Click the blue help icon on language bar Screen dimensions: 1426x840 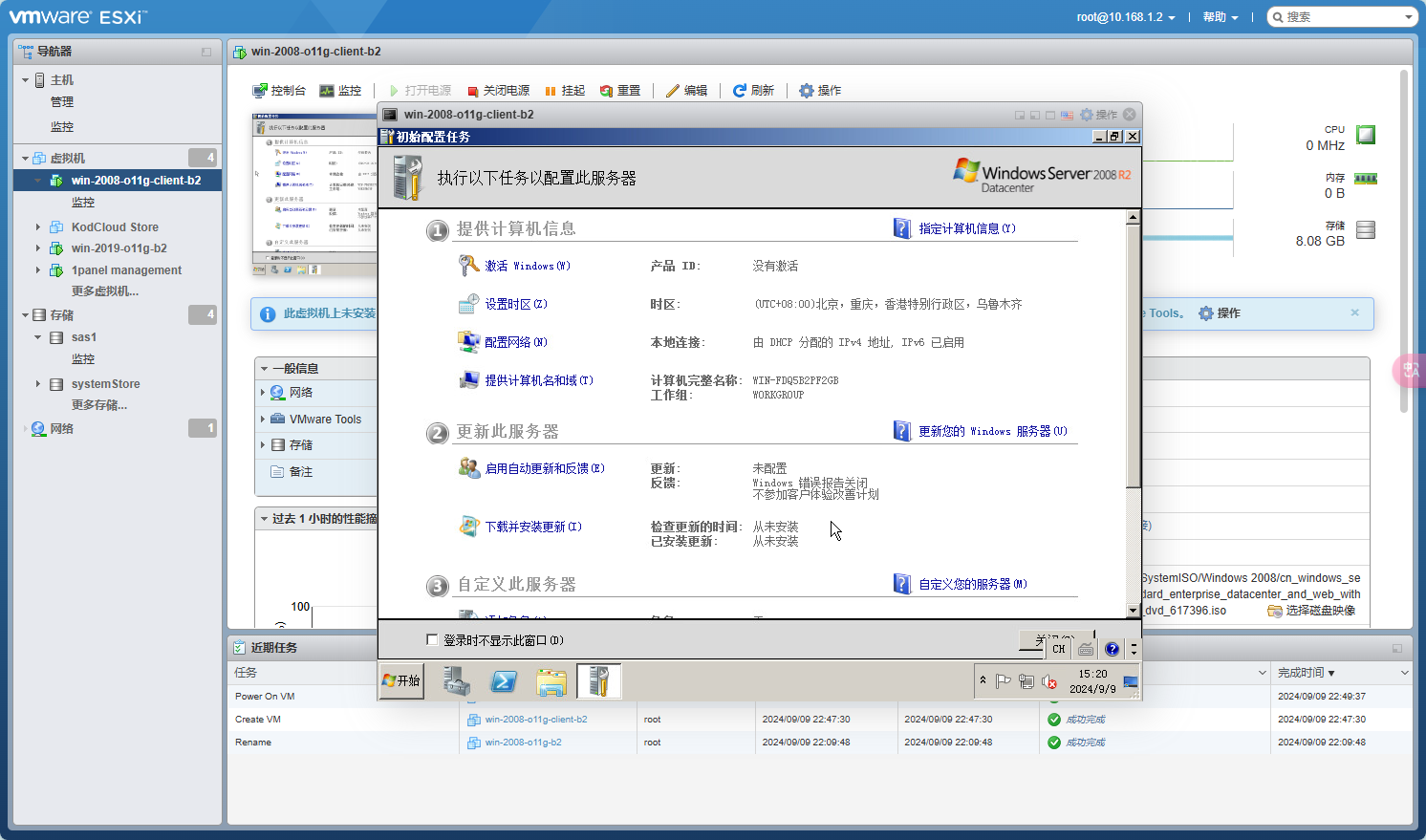pos(1112,649)
